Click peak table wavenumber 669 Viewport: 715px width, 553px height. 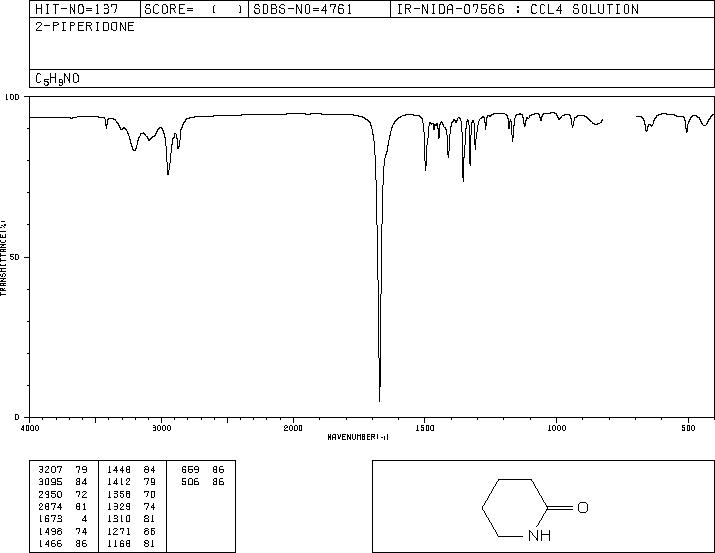coord(190,470)
